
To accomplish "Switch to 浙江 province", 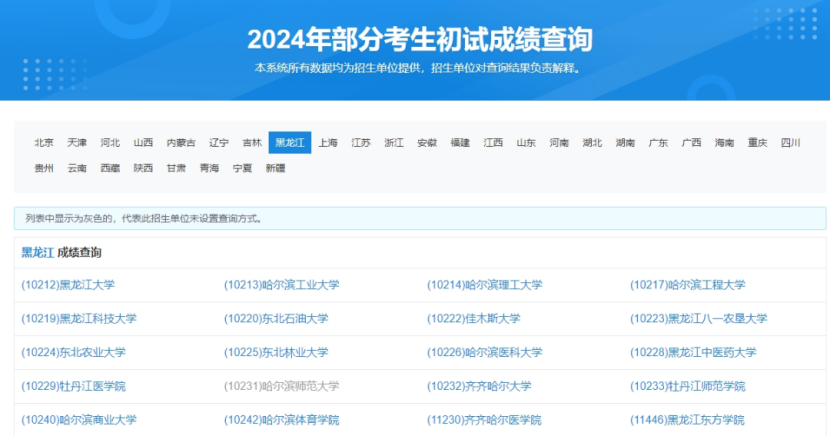I will [x=394, y=142].
